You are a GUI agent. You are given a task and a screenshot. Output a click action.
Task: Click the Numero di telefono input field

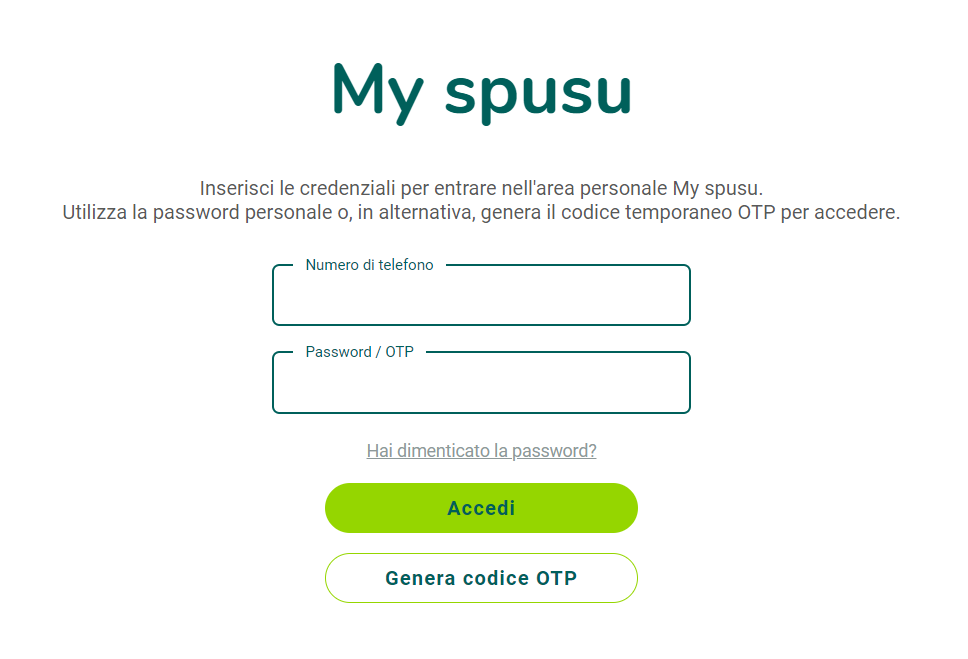point(481,300)
